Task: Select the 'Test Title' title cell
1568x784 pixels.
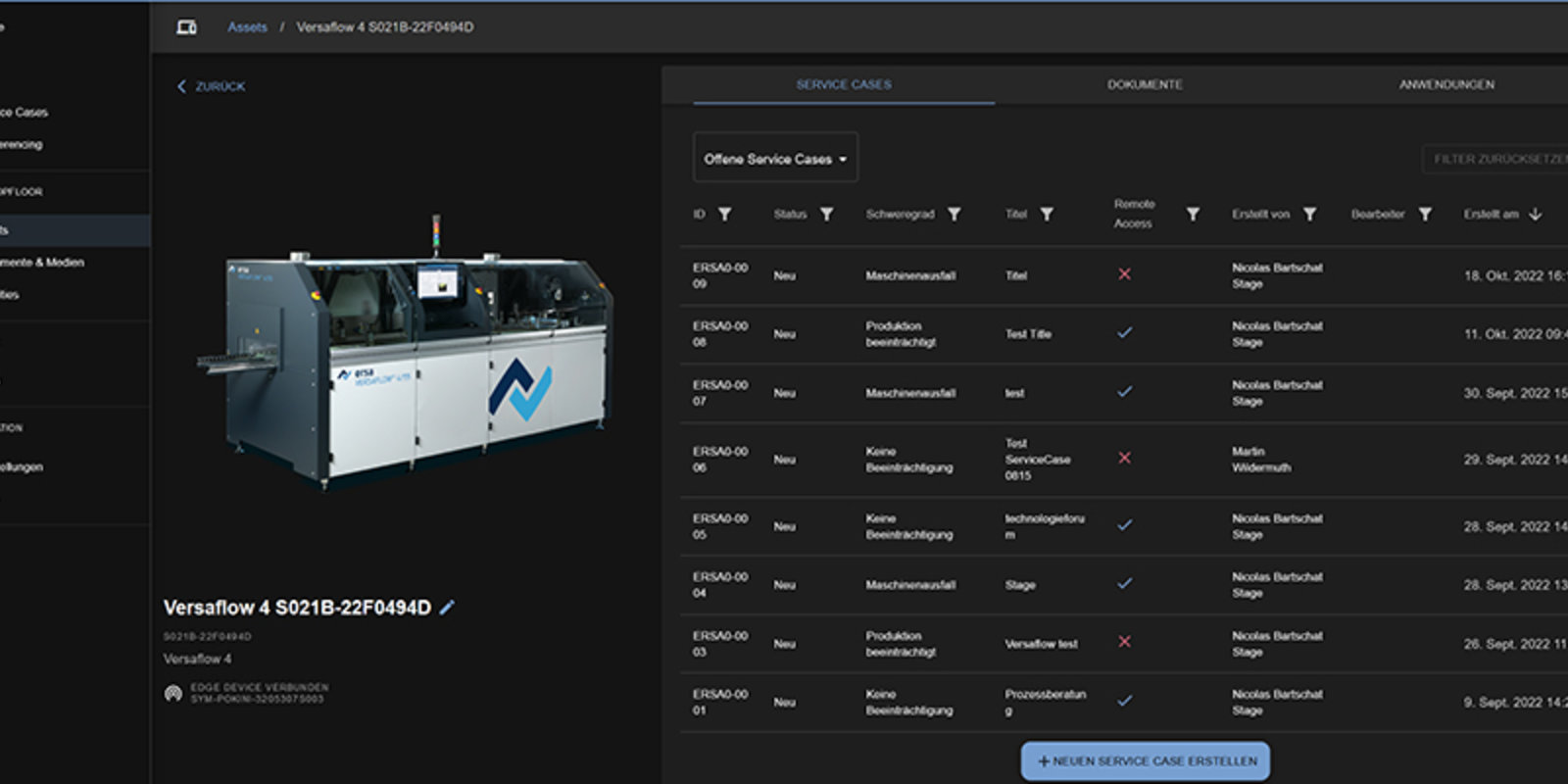Action: 1028,334
